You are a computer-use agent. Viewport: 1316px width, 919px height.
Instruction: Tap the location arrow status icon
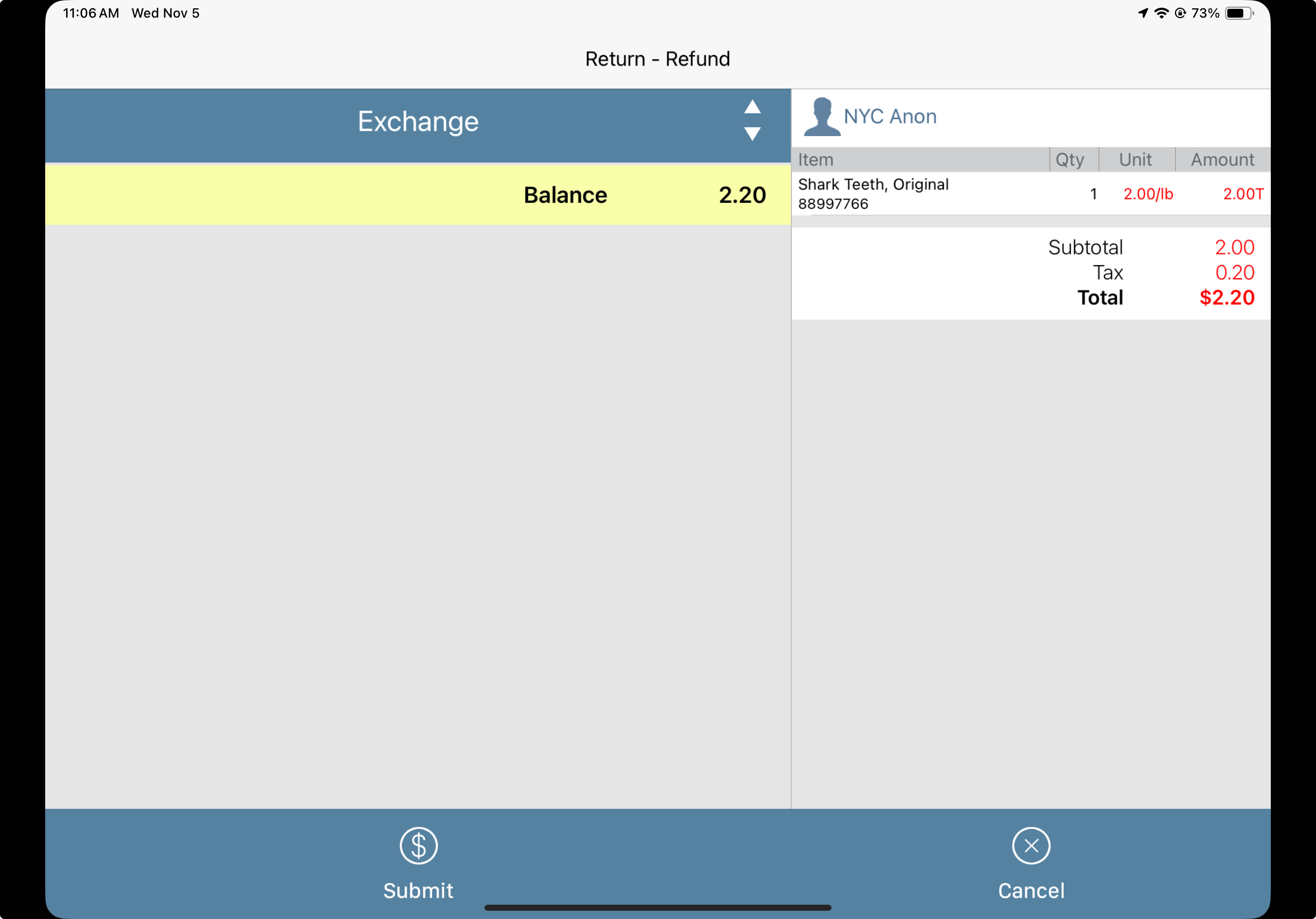click(1143, 13)
